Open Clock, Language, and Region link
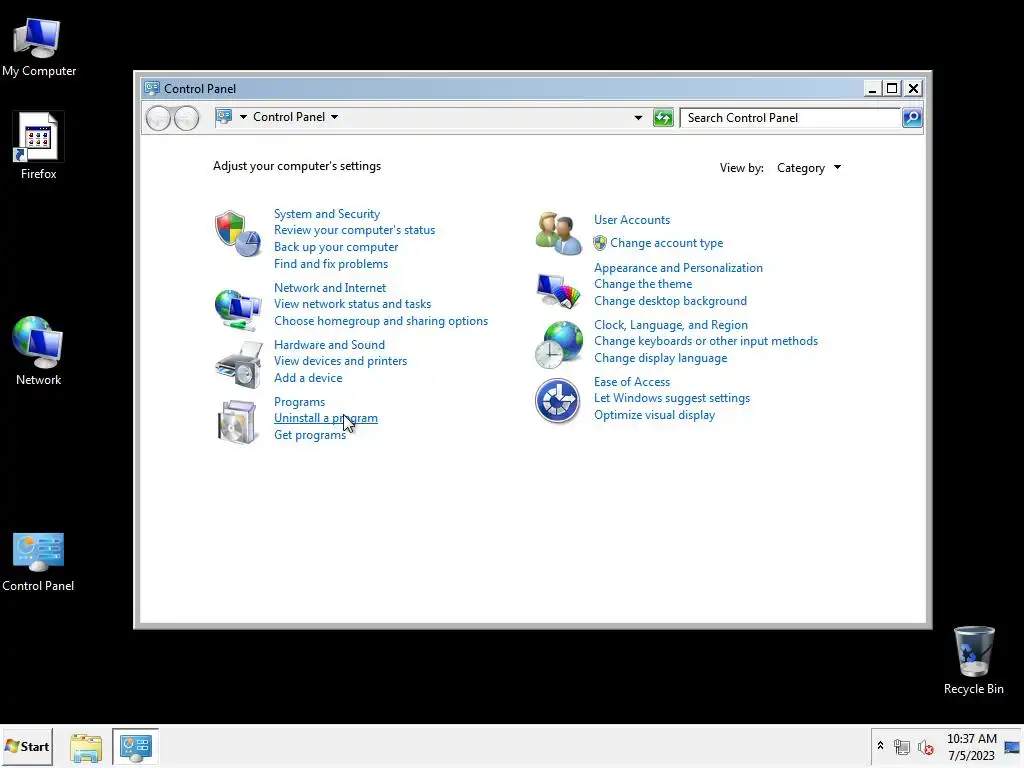The height and width of the screenshot is (768, 1024). [x=671, y=325]
